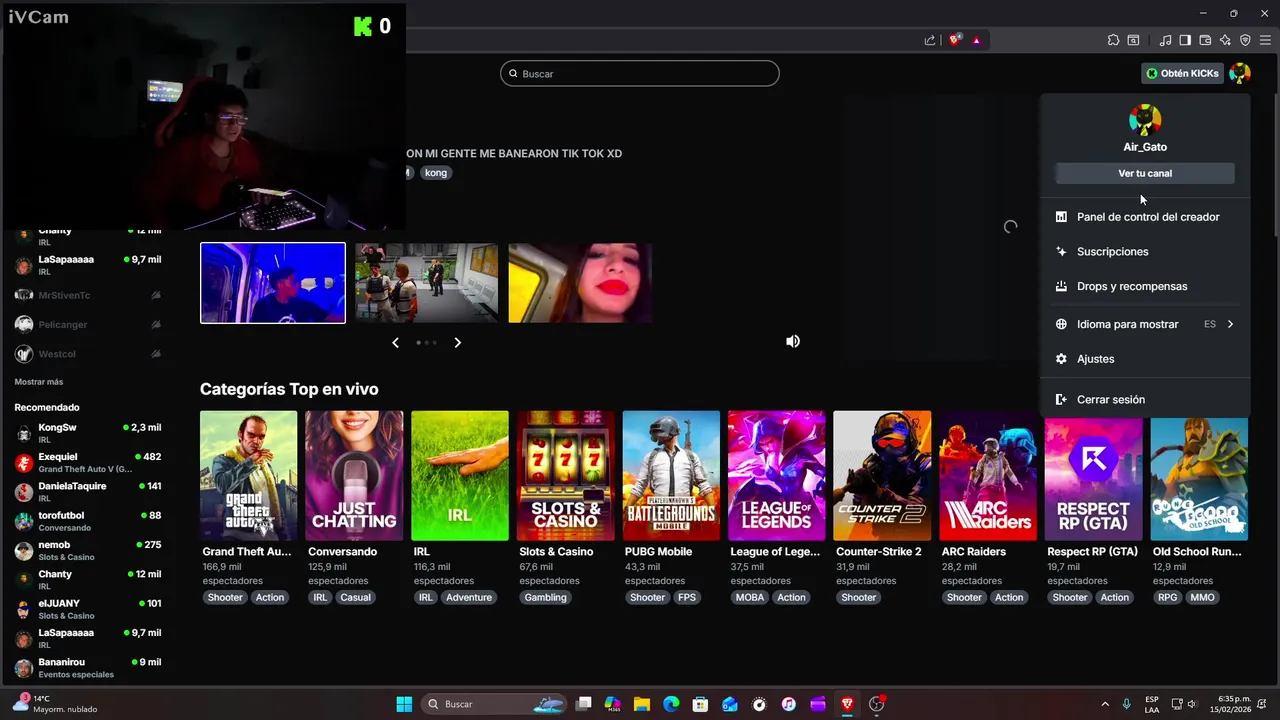This screenshot has width=1280, height=720.
Task: Click the Obtén KICKs button
Action: 1182,73
